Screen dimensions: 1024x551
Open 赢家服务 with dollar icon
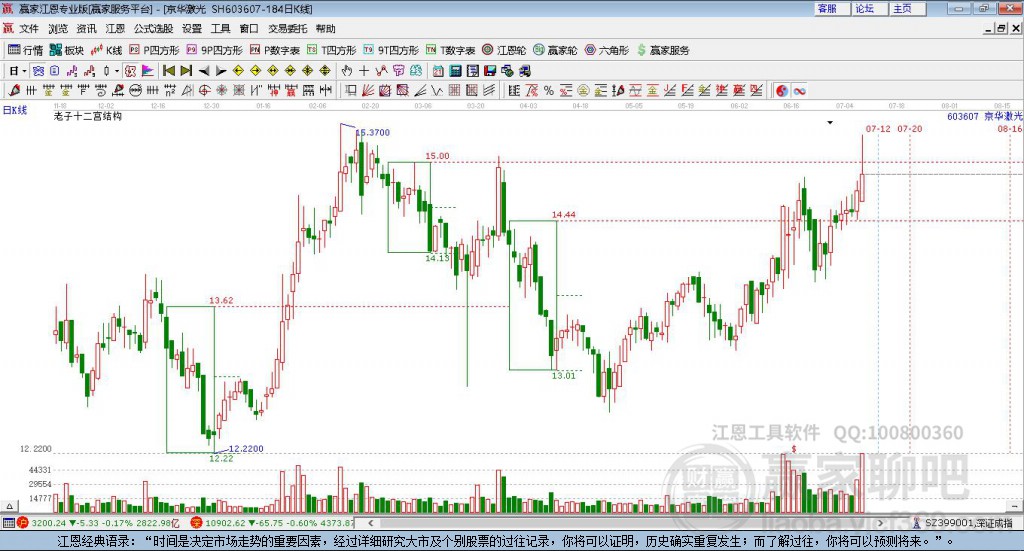[663, 50]
